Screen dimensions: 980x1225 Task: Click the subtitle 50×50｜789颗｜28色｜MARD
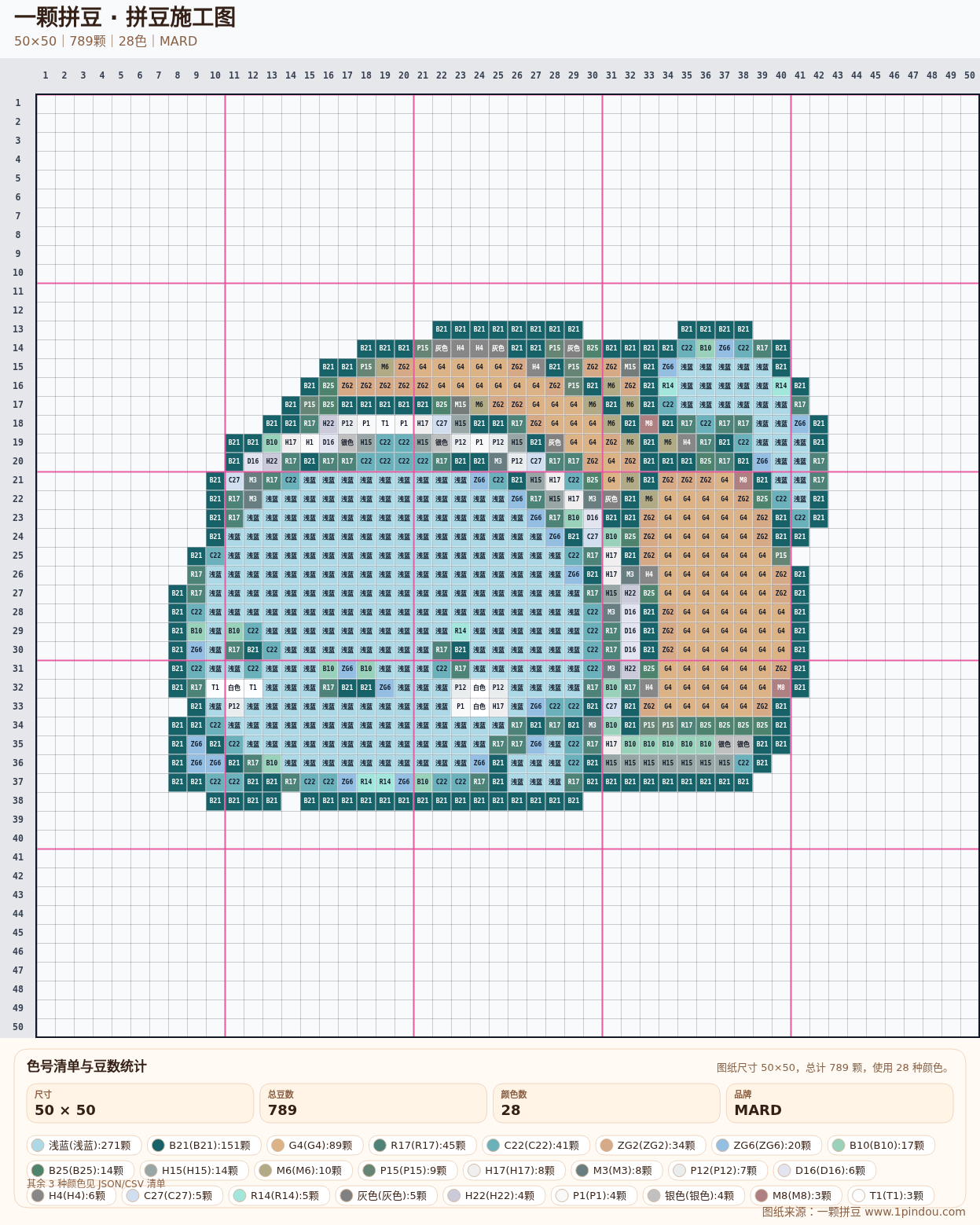(x=105, y=41)
